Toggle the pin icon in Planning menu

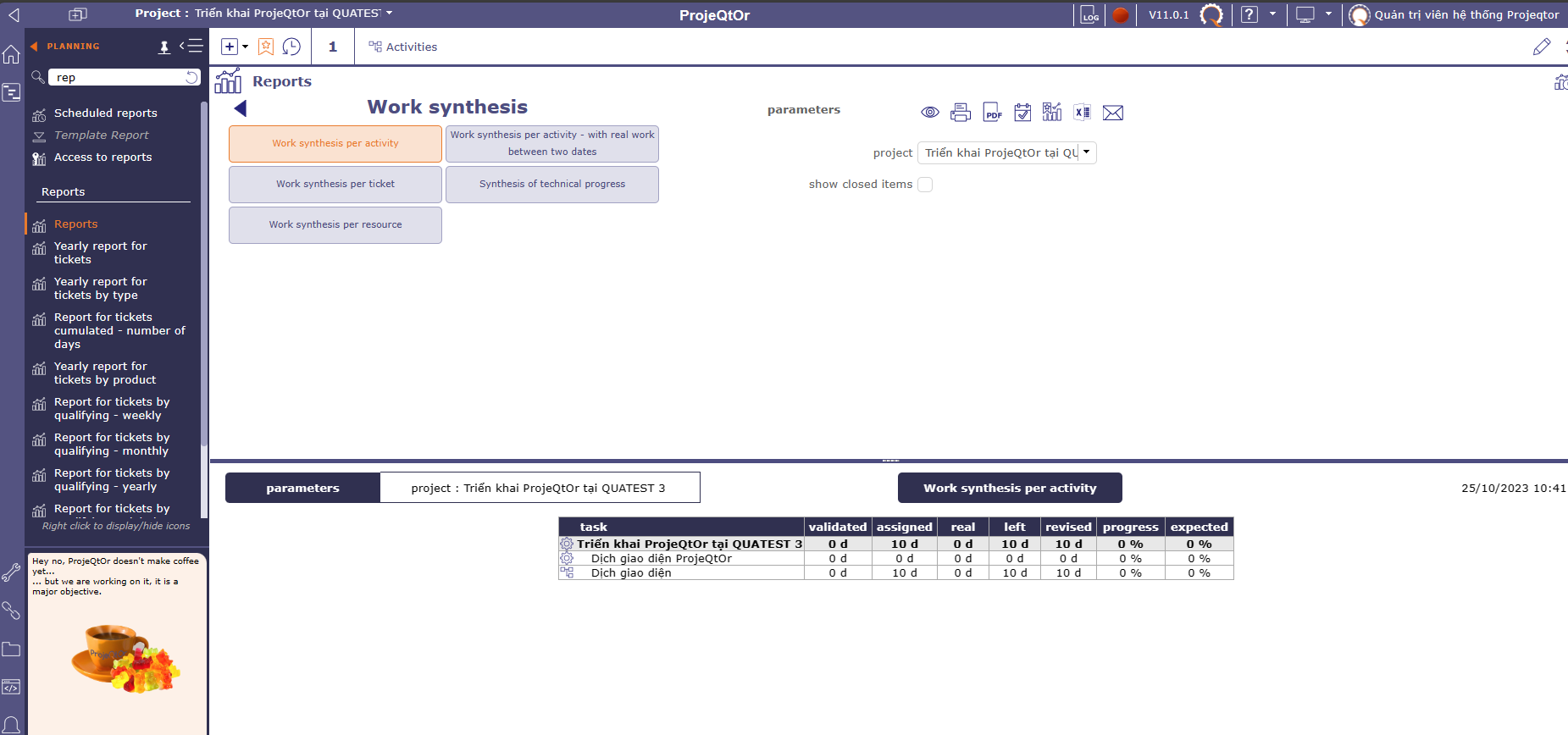point(164,47)
